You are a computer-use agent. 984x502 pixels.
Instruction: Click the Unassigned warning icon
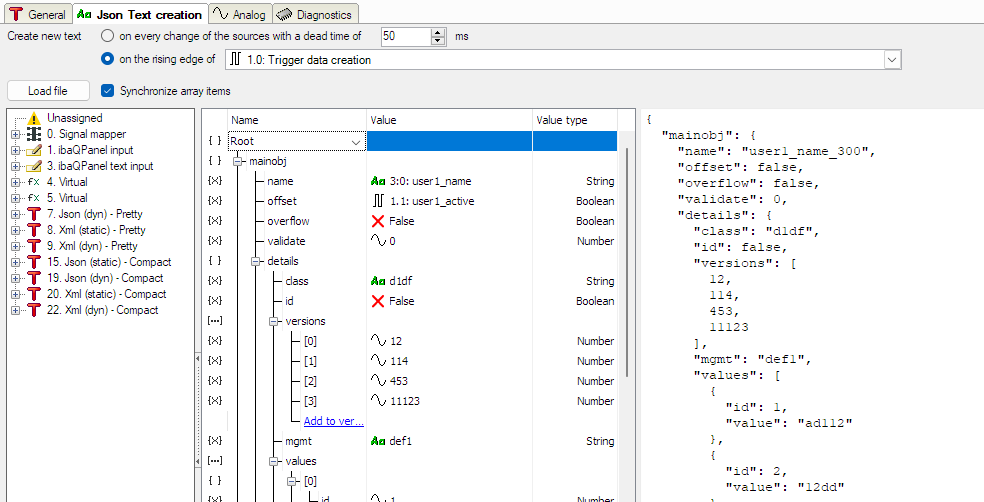[x=33, y=118]
